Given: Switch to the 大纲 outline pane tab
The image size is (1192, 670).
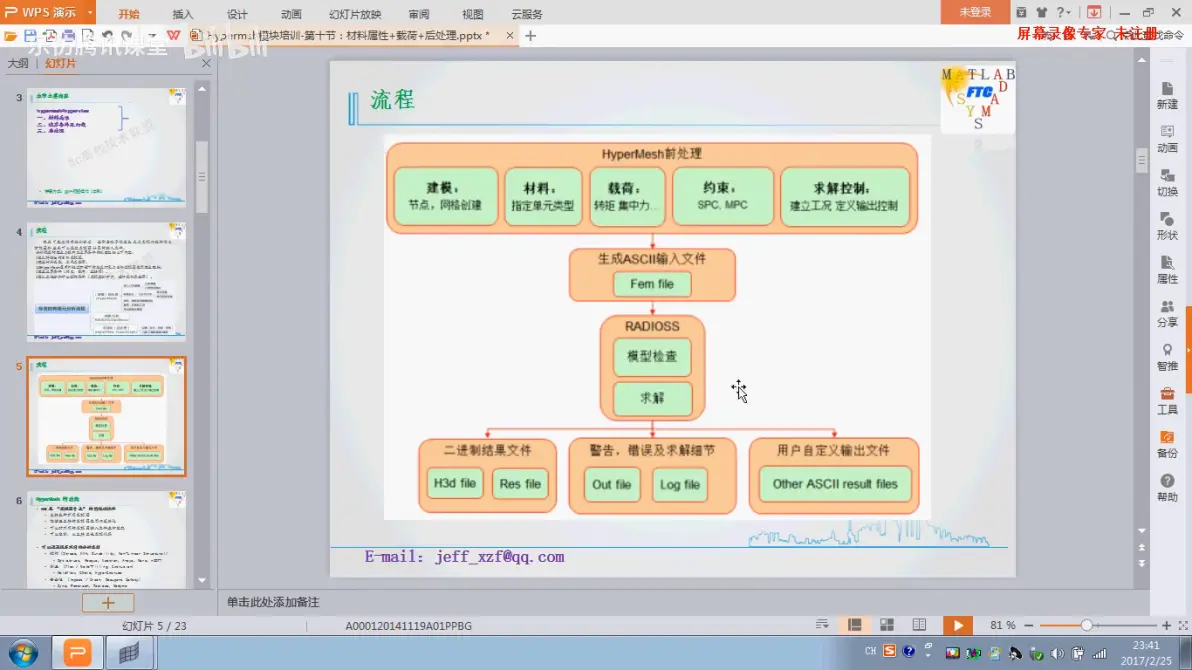Looking at the screenshot, I should click(x=18, y=63).
